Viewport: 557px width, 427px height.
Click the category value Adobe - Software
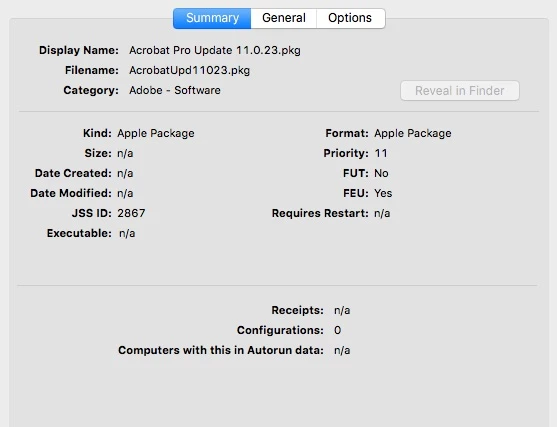(x=175, y=90)
